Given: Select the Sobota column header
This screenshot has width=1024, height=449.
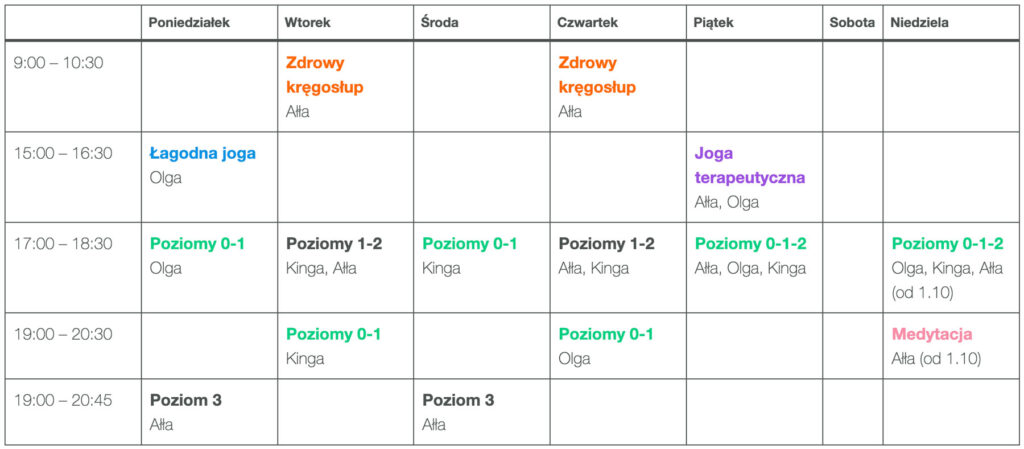Looking at the screenshot, I should (852, 22).
